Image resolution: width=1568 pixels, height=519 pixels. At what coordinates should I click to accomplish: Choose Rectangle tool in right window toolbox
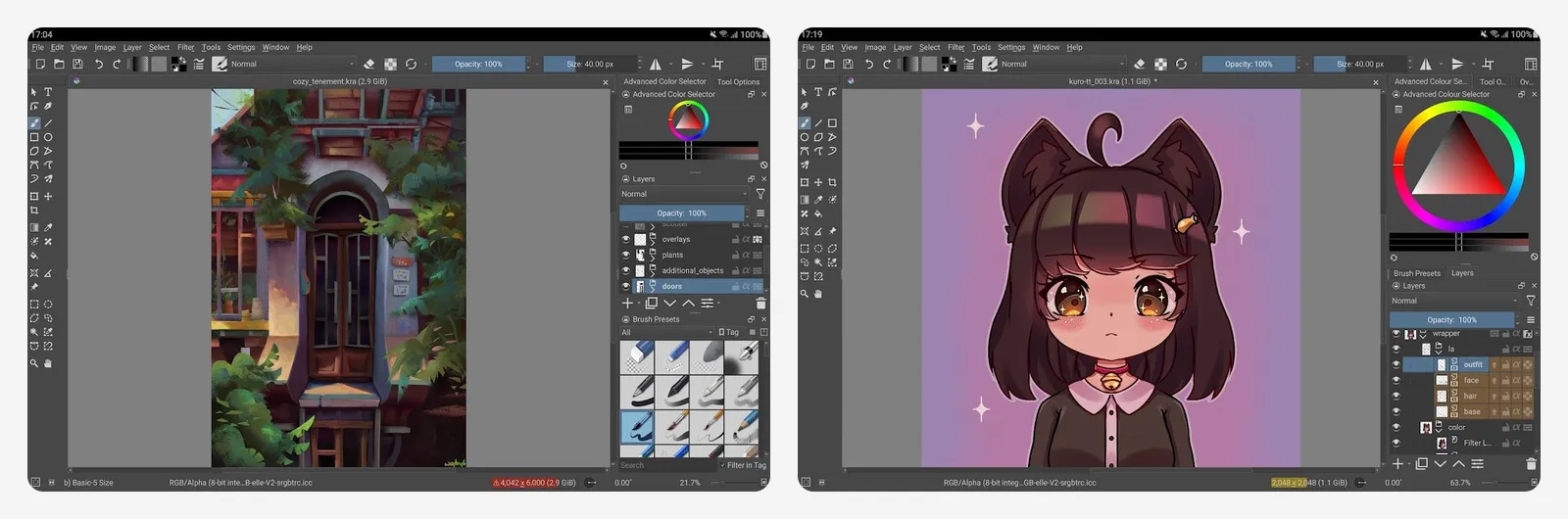[x=832, y=123]
